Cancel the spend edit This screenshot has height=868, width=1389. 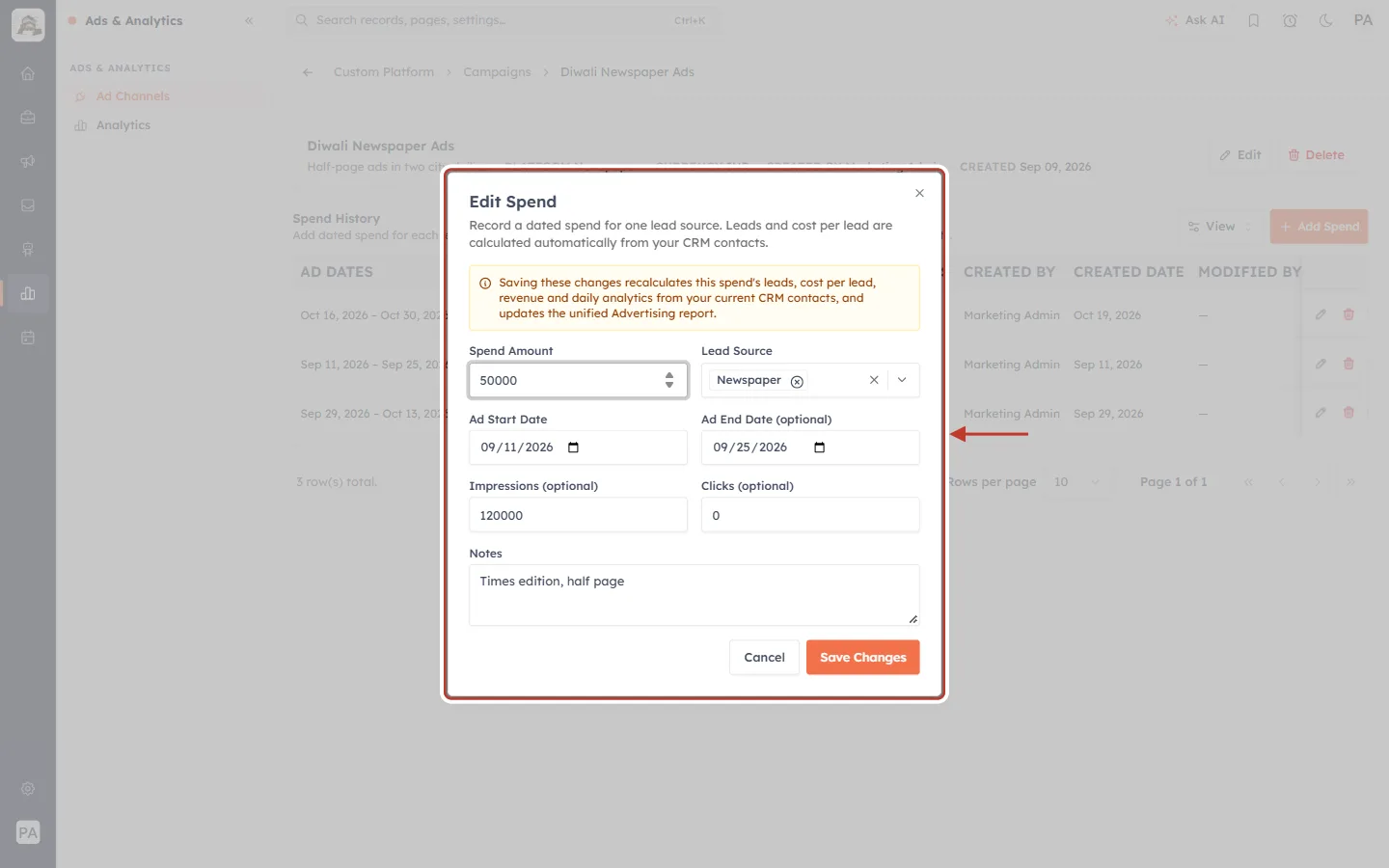(764, 658)
